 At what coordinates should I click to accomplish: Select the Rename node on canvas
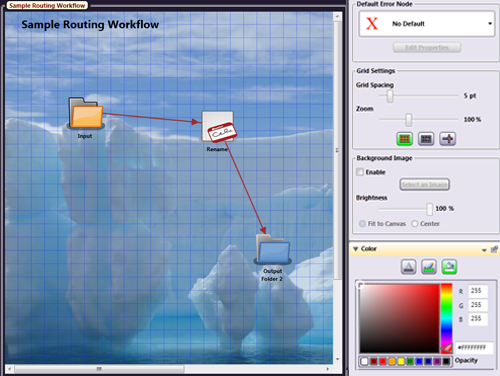pos(219,127)
